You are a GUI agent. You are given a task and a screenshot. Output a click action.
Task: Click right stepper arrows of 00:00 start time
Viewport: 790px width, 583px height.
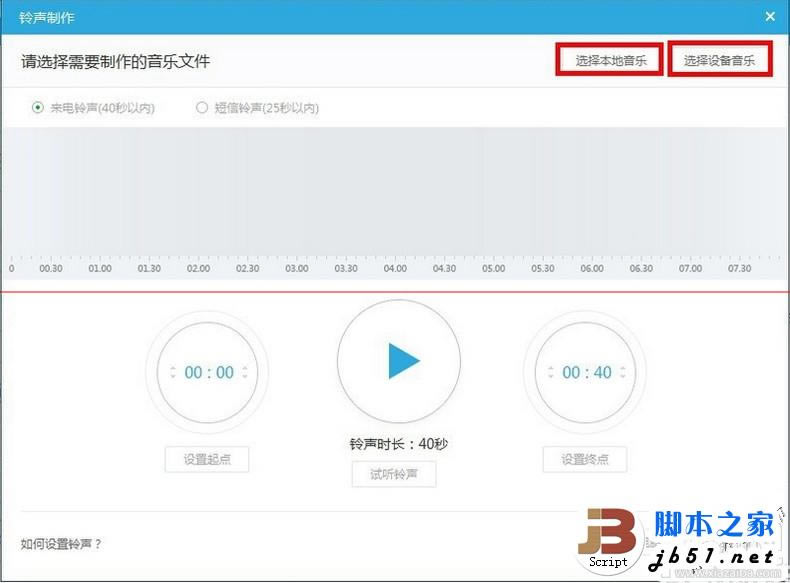click(245, 372)
